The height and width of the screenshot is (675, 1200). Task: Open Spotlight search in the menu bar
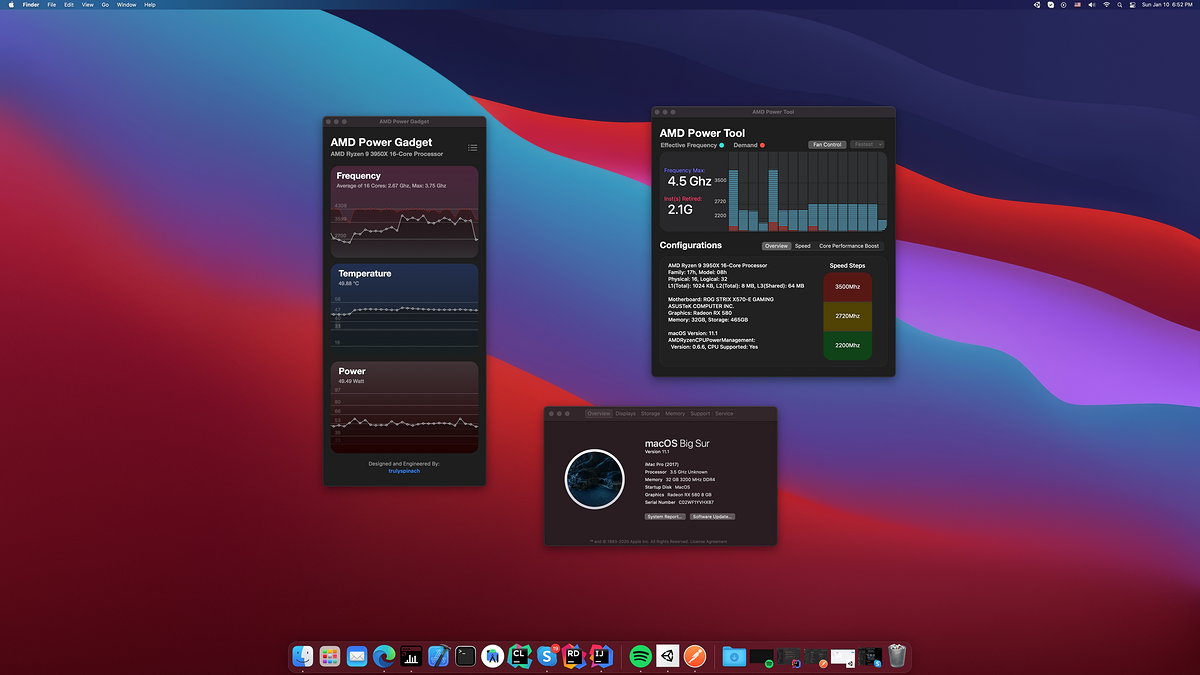tap(1120, 5)
